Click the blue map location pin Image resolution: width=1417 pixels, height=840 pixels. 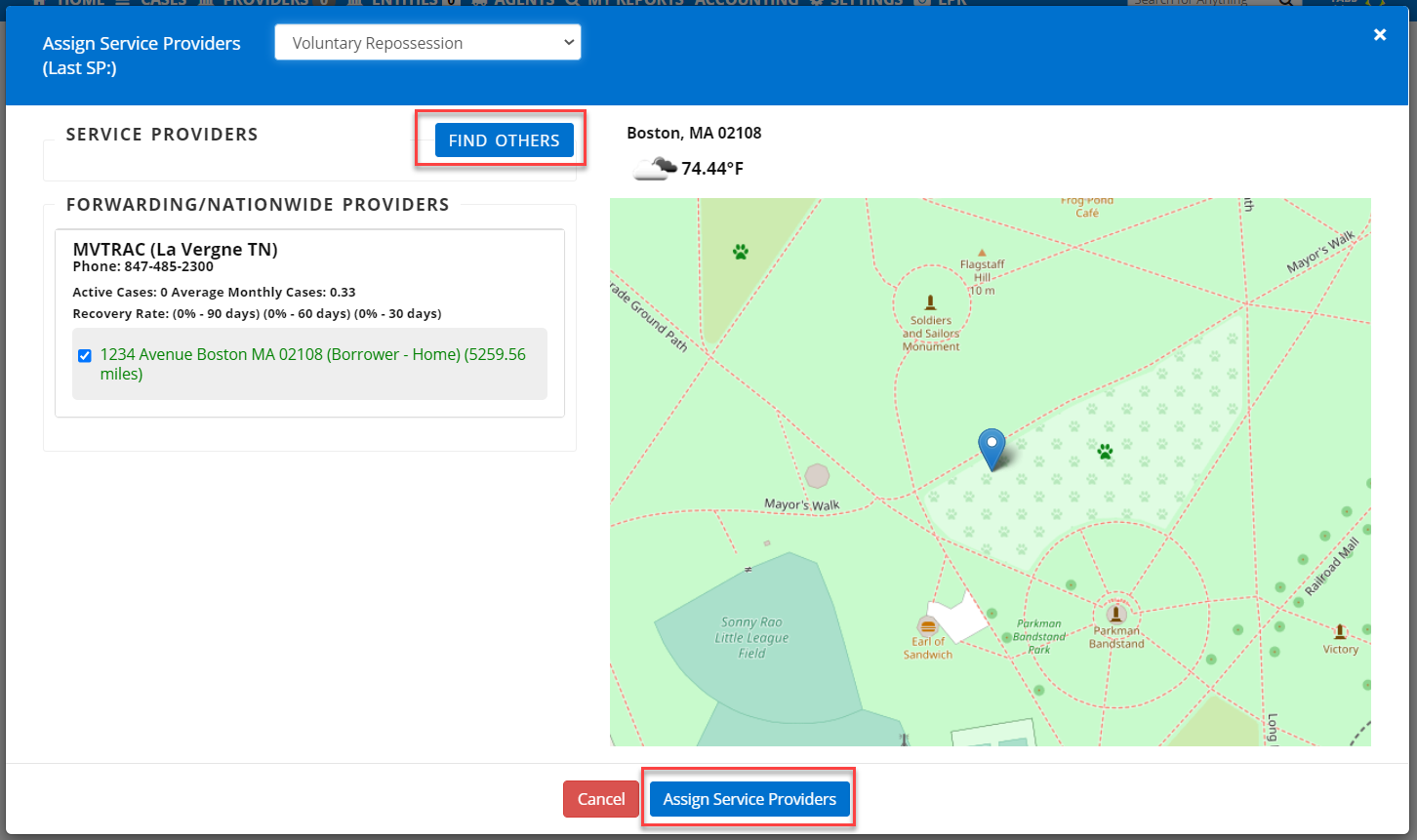pyautogui.click(x=992, y=449)
